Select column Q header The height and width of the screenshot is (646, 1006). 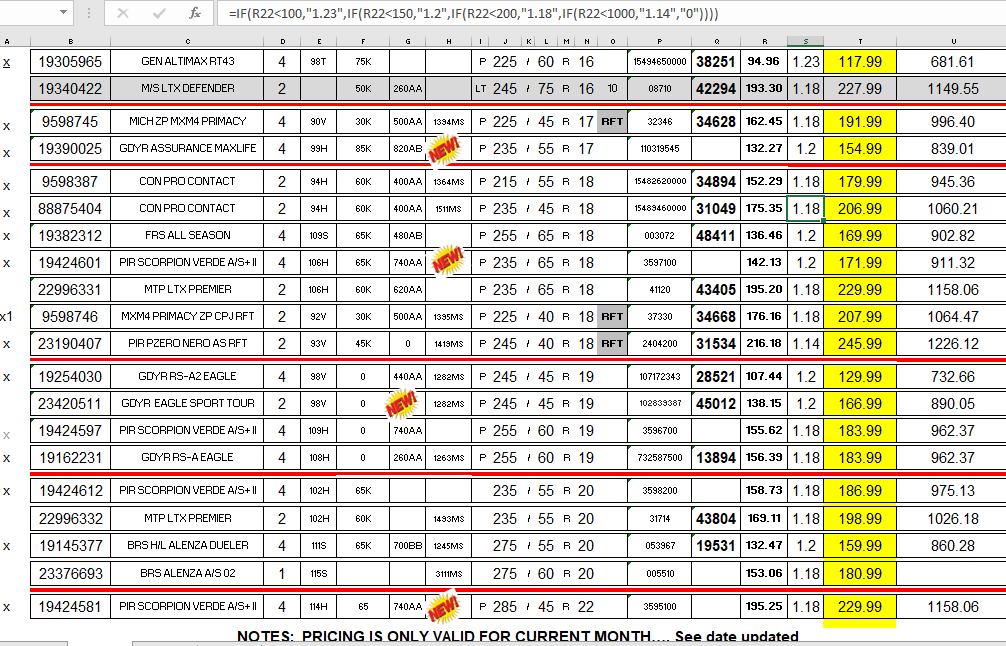click(x=716, y=41)
